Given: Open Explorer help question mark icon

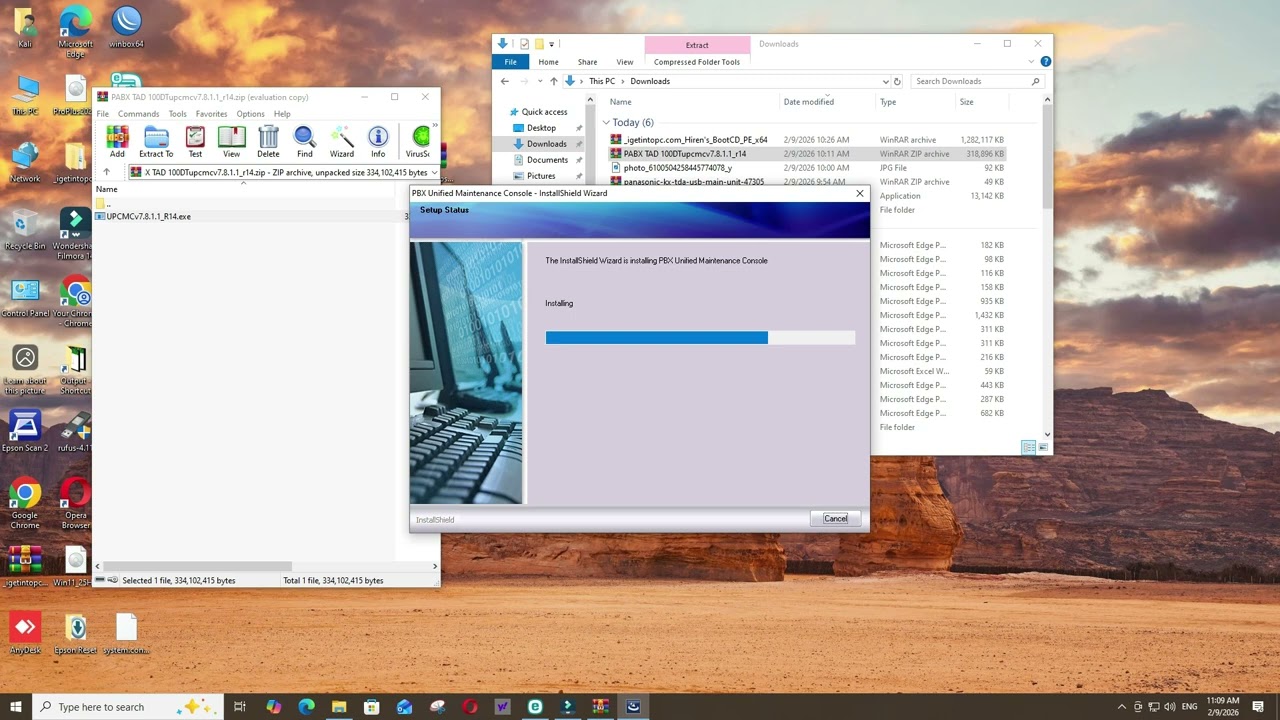Looking at the screenshot, I should pos(1045,62).
